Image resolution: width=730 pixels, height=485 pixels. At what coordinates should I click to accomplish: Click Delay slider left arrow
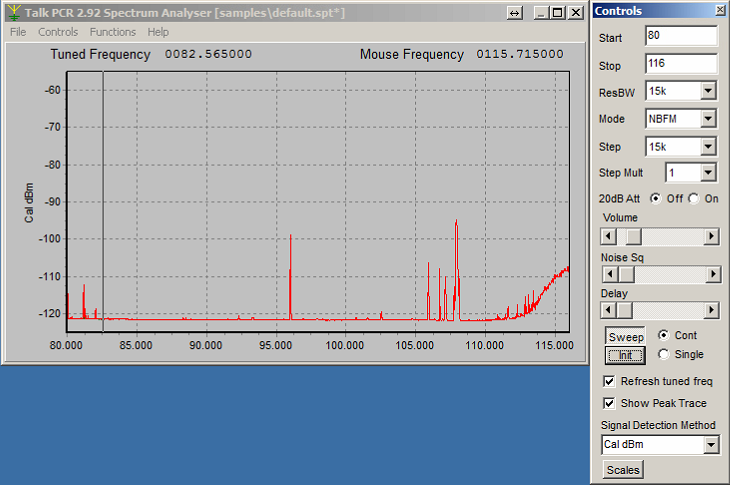pyautogui.click(x=608, y=310)
